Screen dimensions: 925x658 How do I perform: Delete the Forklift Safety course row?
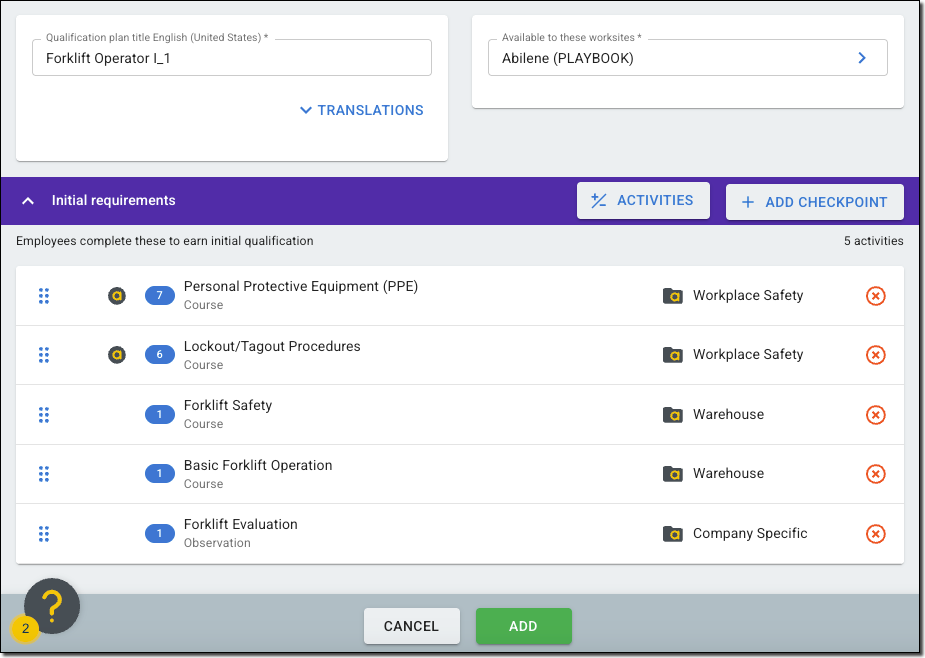point(875,415)
